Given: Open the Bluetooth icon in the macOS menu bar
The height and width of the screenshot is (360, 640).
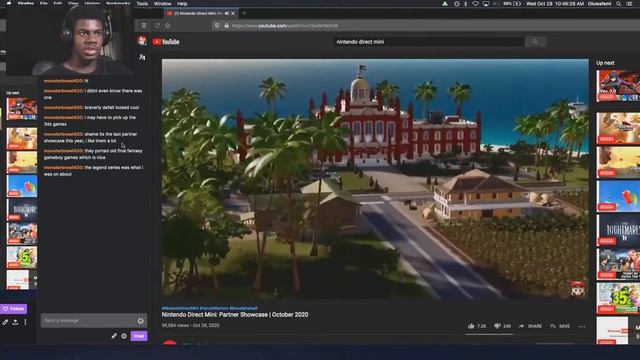Looking at the screenshot, I should click(466, 4).
